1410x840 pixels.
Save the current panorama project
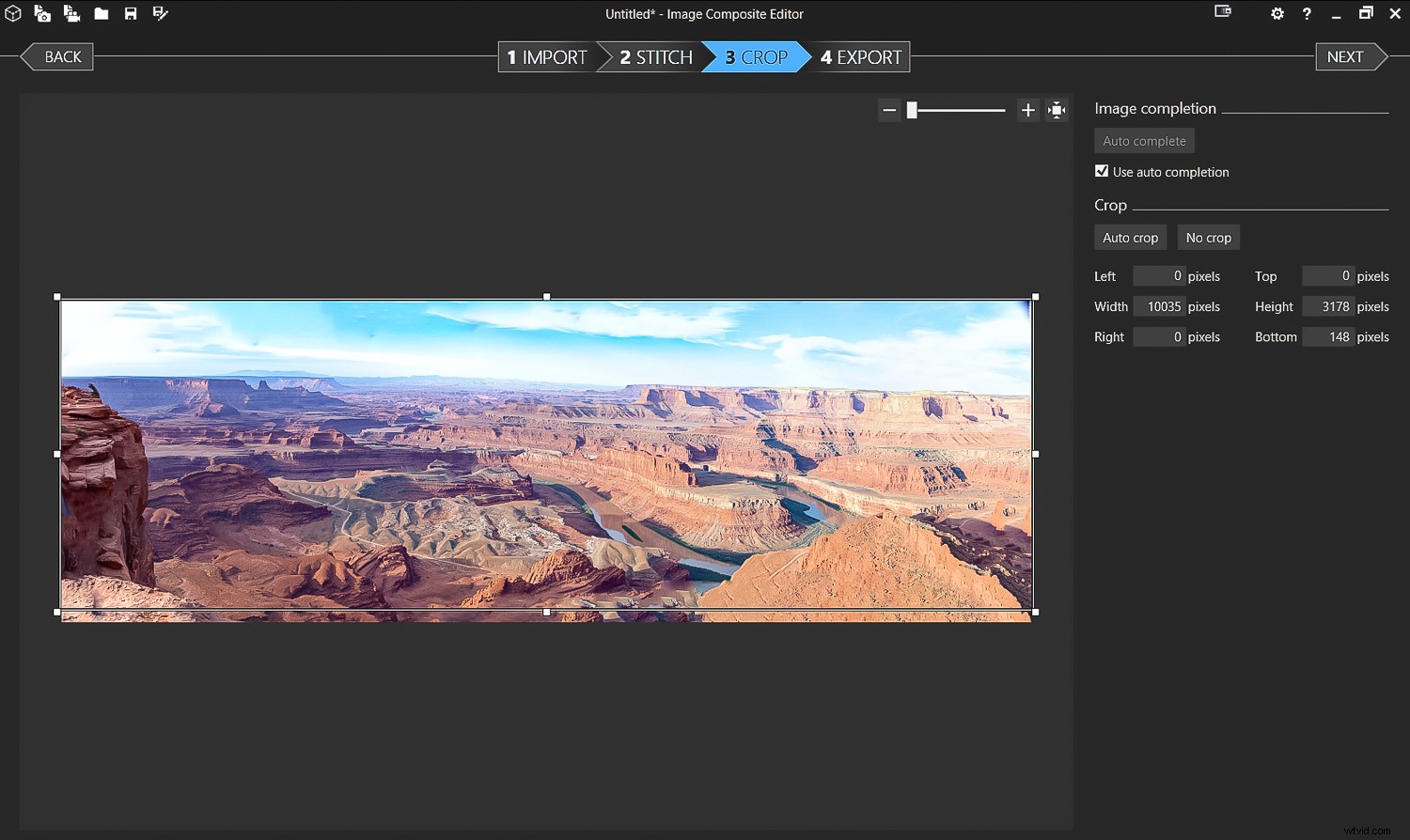click(x=131, y=13)
